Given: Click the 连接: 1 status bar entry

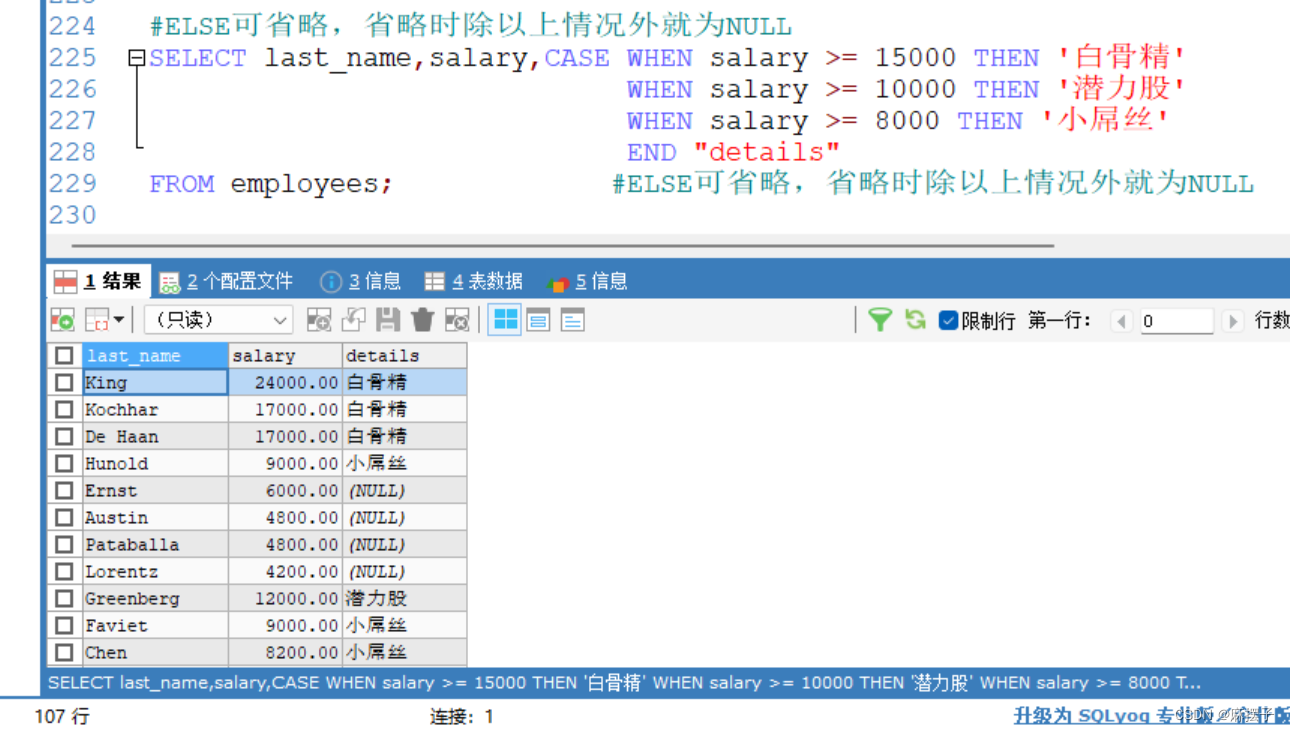Looking at the screenshot, I should (461, 716).
